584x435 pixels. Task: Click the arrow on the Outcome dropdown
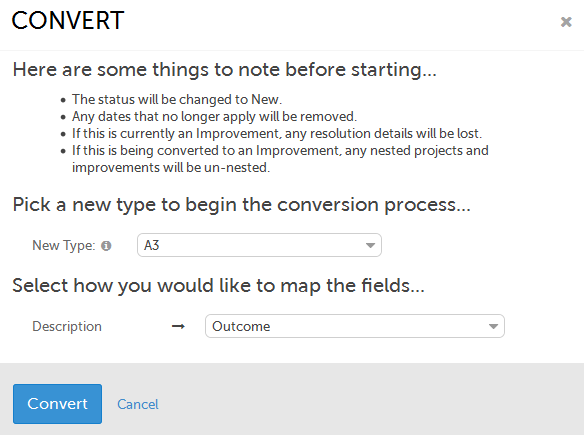click(493, 327)
